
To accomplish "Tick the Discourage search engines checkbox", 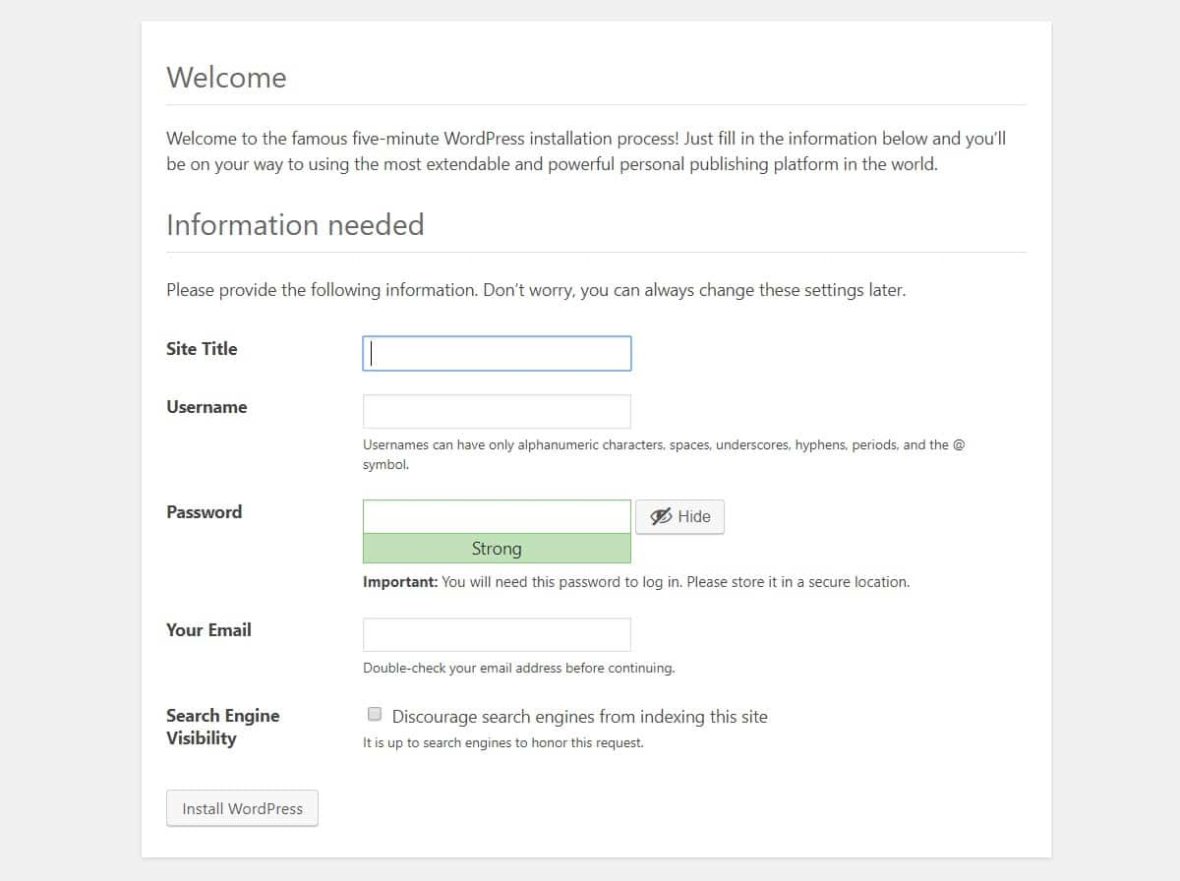I will 375,714.
